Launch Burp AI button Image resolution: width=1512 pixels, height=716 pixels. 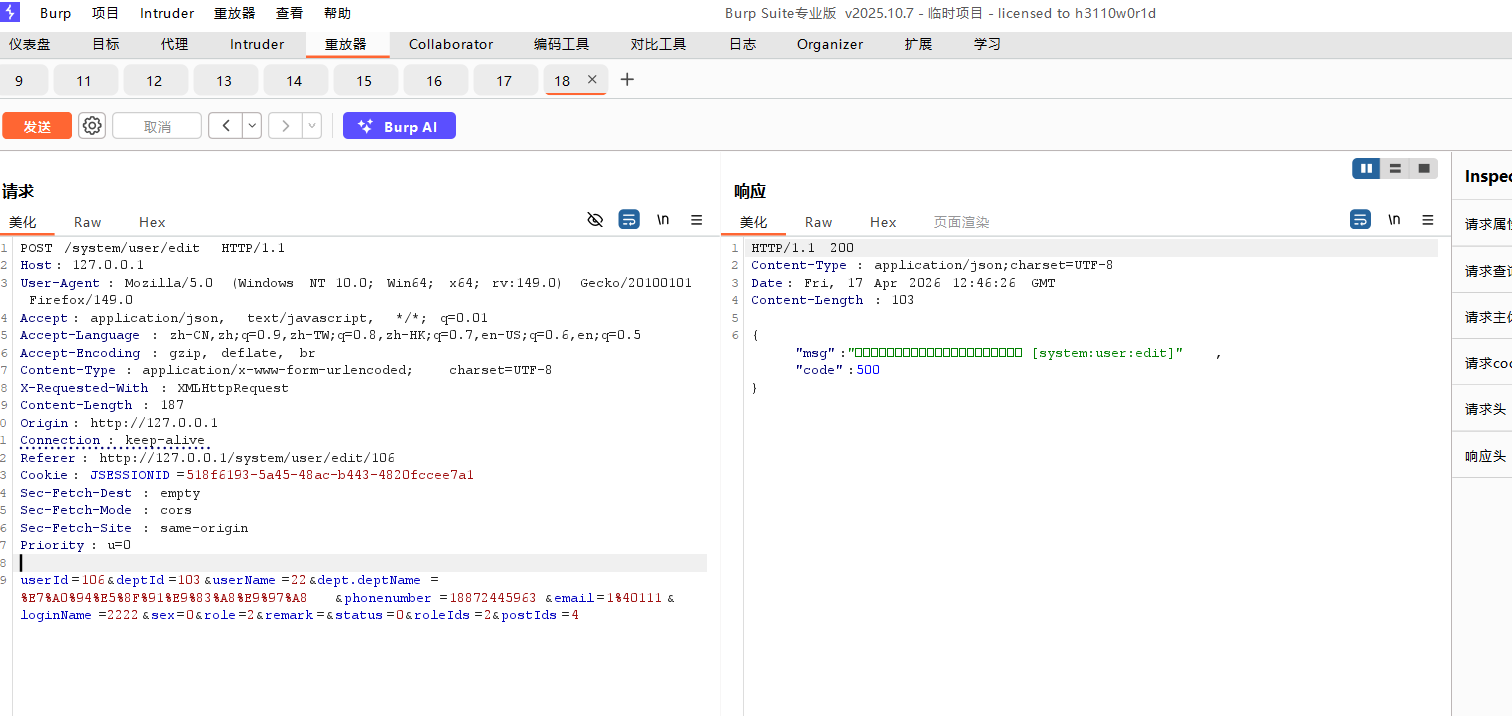pyautogui.click(x=399, y=126)
